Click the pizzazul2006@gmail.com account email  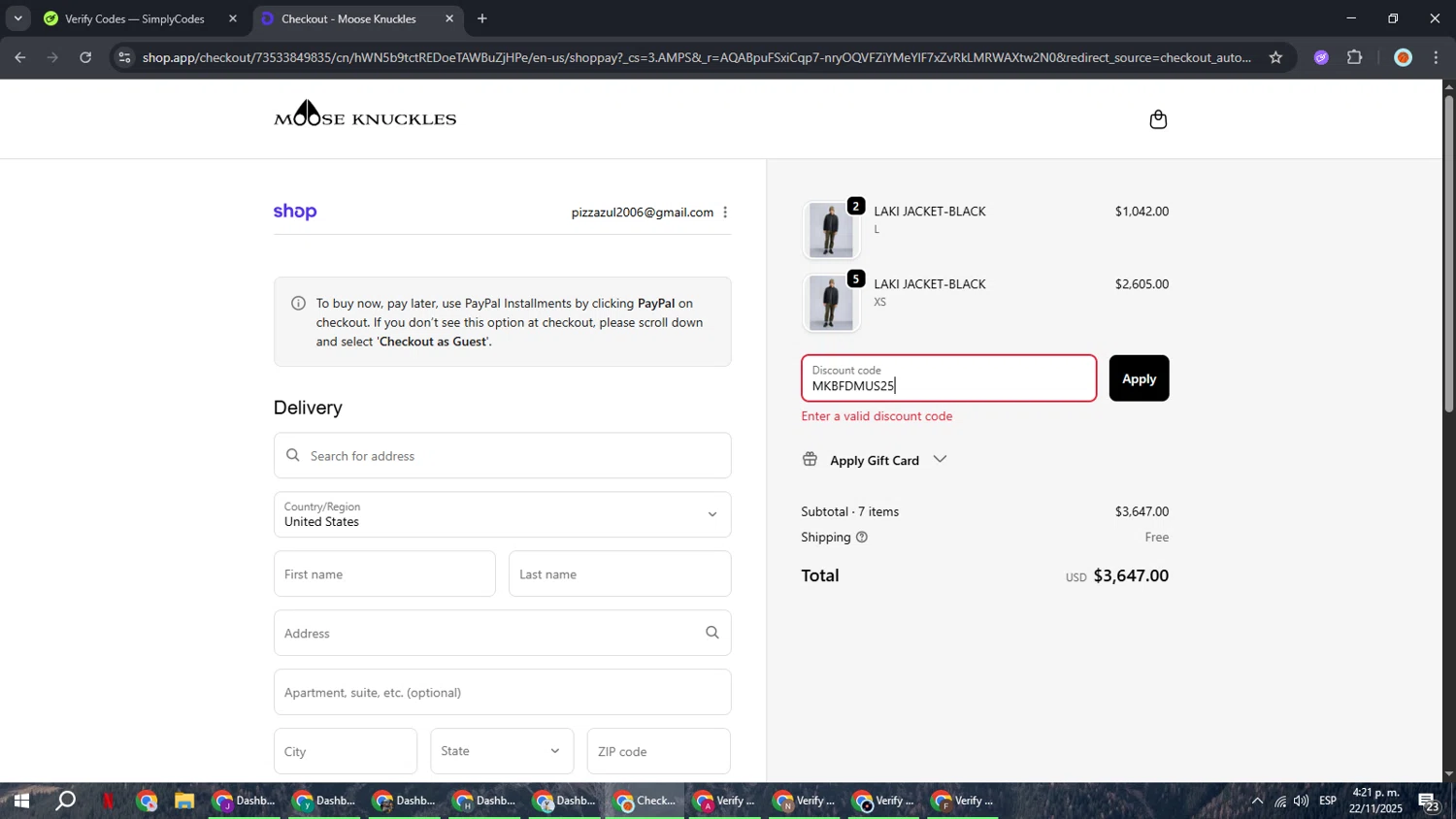point(642,213)
